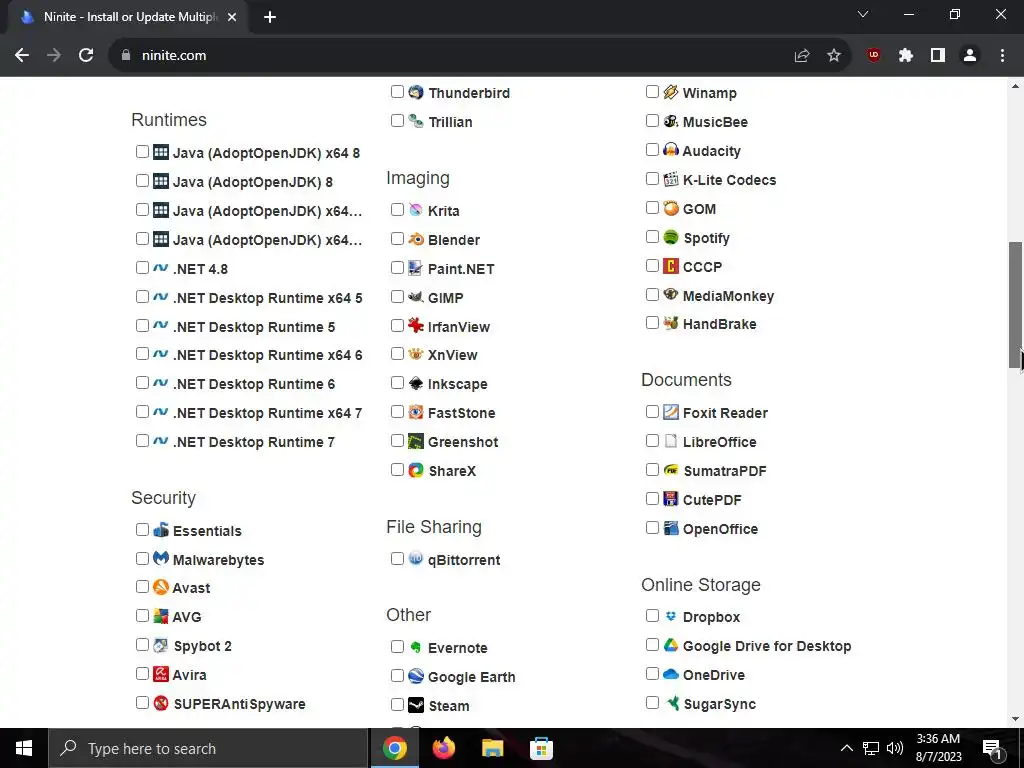
Task: Click the CCCP app icon
Action: pos(671,266)
